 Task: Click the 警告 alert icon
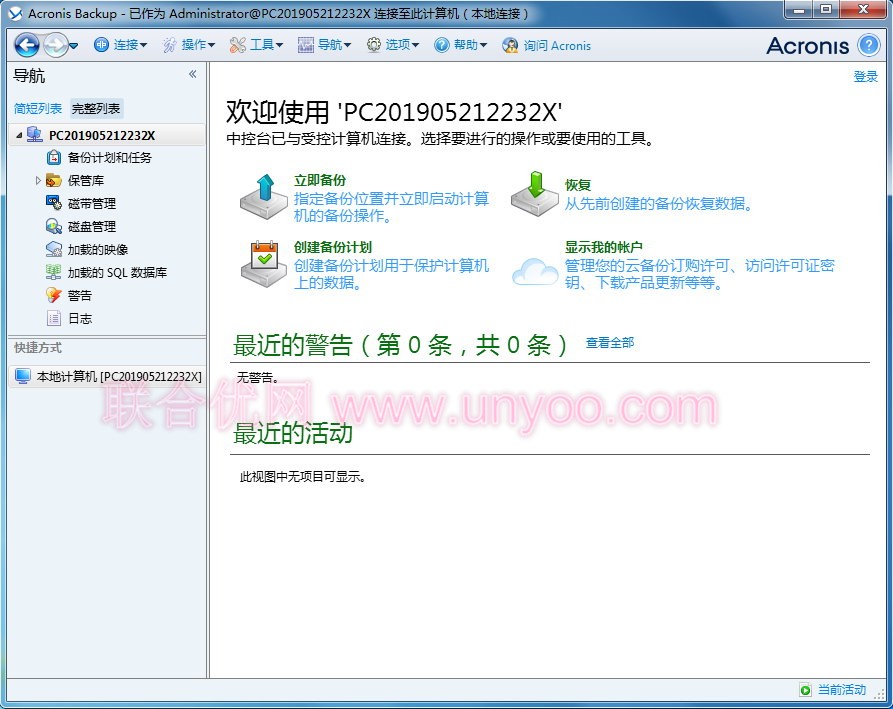coord(54,295)
